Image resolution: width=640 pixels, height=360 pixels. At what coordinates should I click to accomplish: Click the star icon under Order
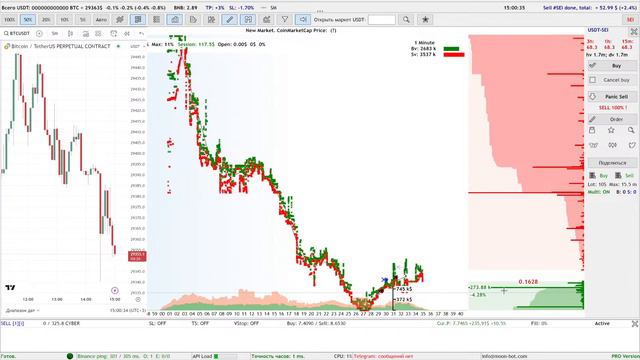[611, 130]
